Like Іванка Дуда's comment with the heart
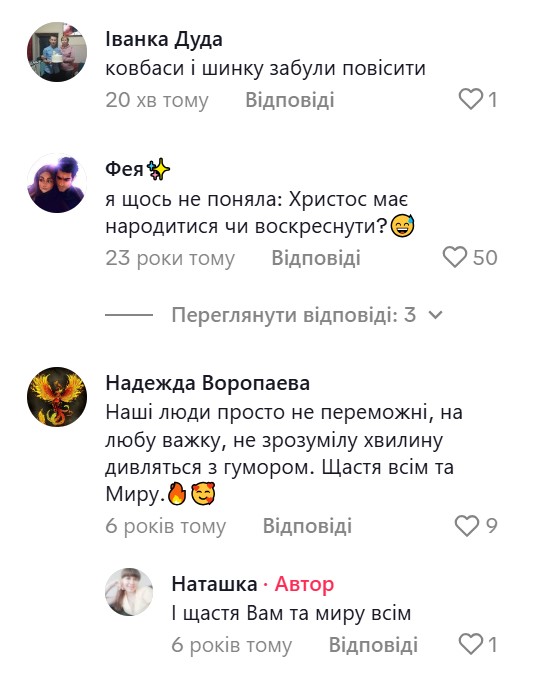545x681 pixels. [x=471, y=99]
